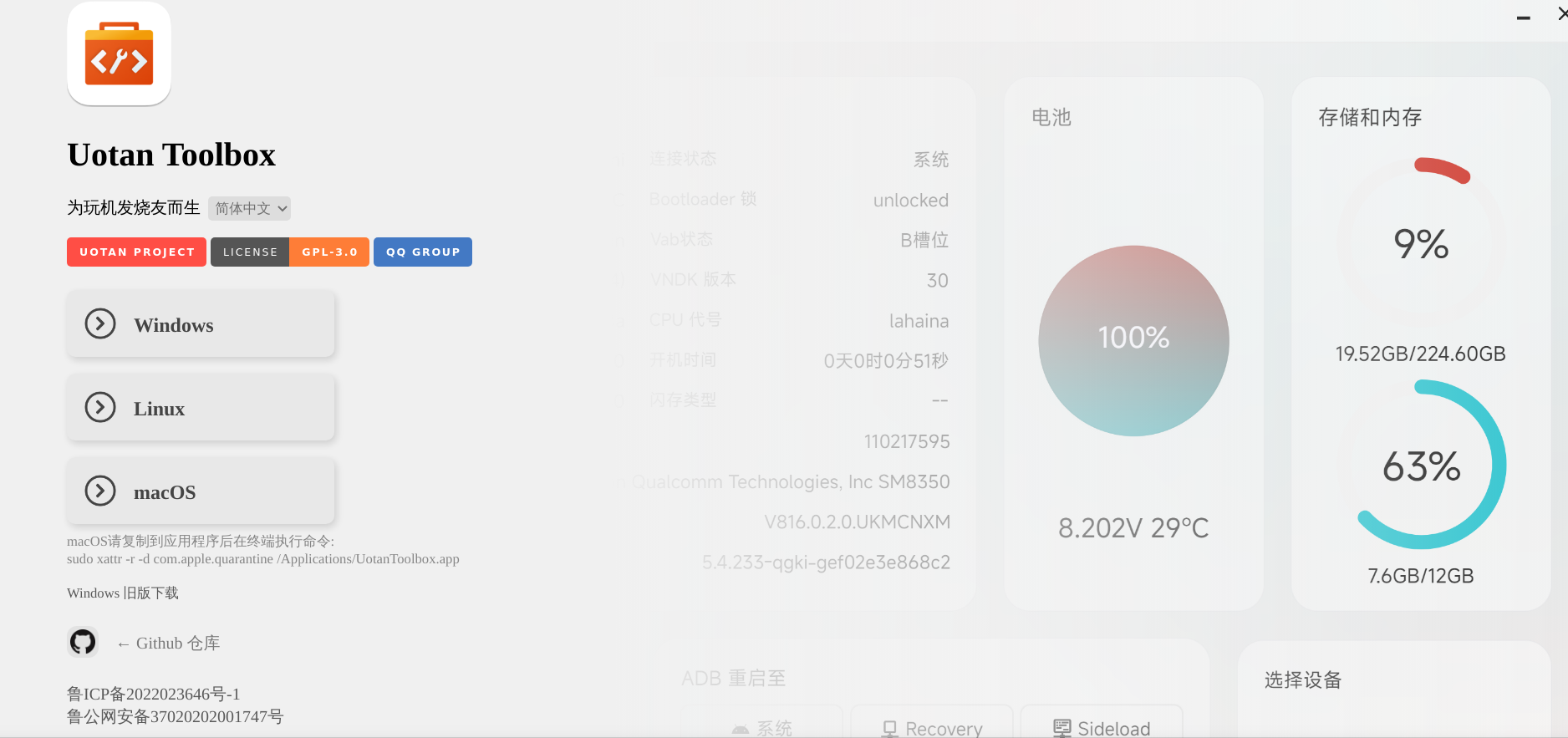Image resolution: width=1568 pixels, height=738 pixels.
Task: Click the B槽位 slot value
Action: click(x=924, y=240)
